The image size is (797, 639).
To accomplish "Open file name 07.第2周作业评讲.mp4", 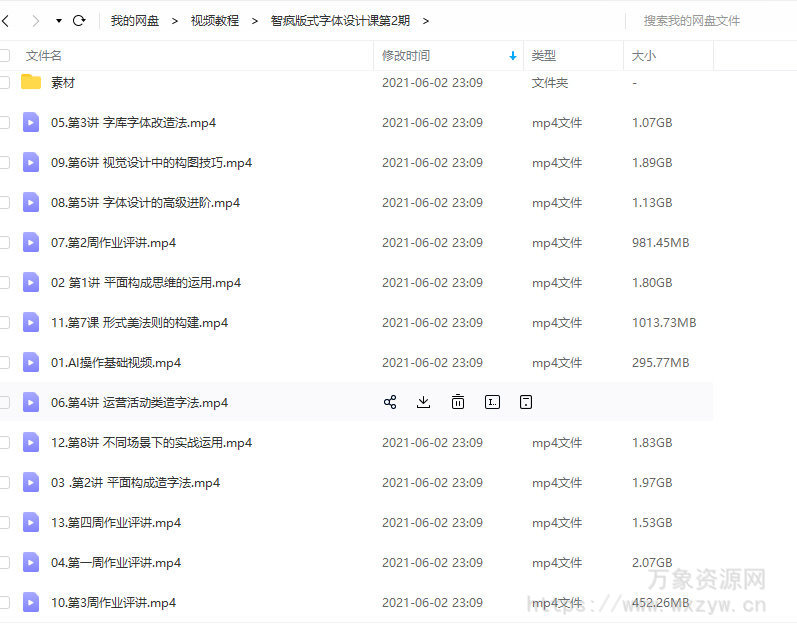I will 113,242.
